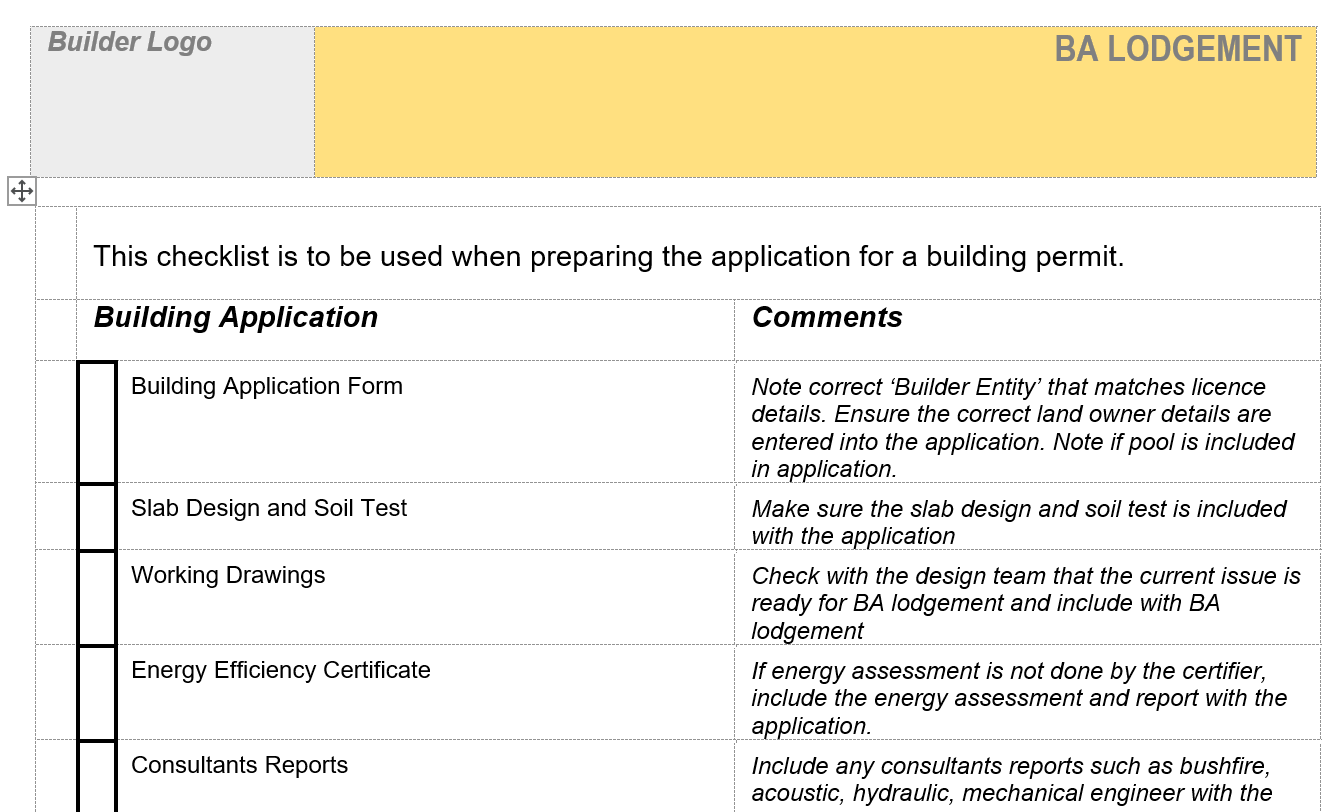Click the BA LODGEMENT title text
The height and width of the screenshot is (812, 1343).
coord(1177,49)
